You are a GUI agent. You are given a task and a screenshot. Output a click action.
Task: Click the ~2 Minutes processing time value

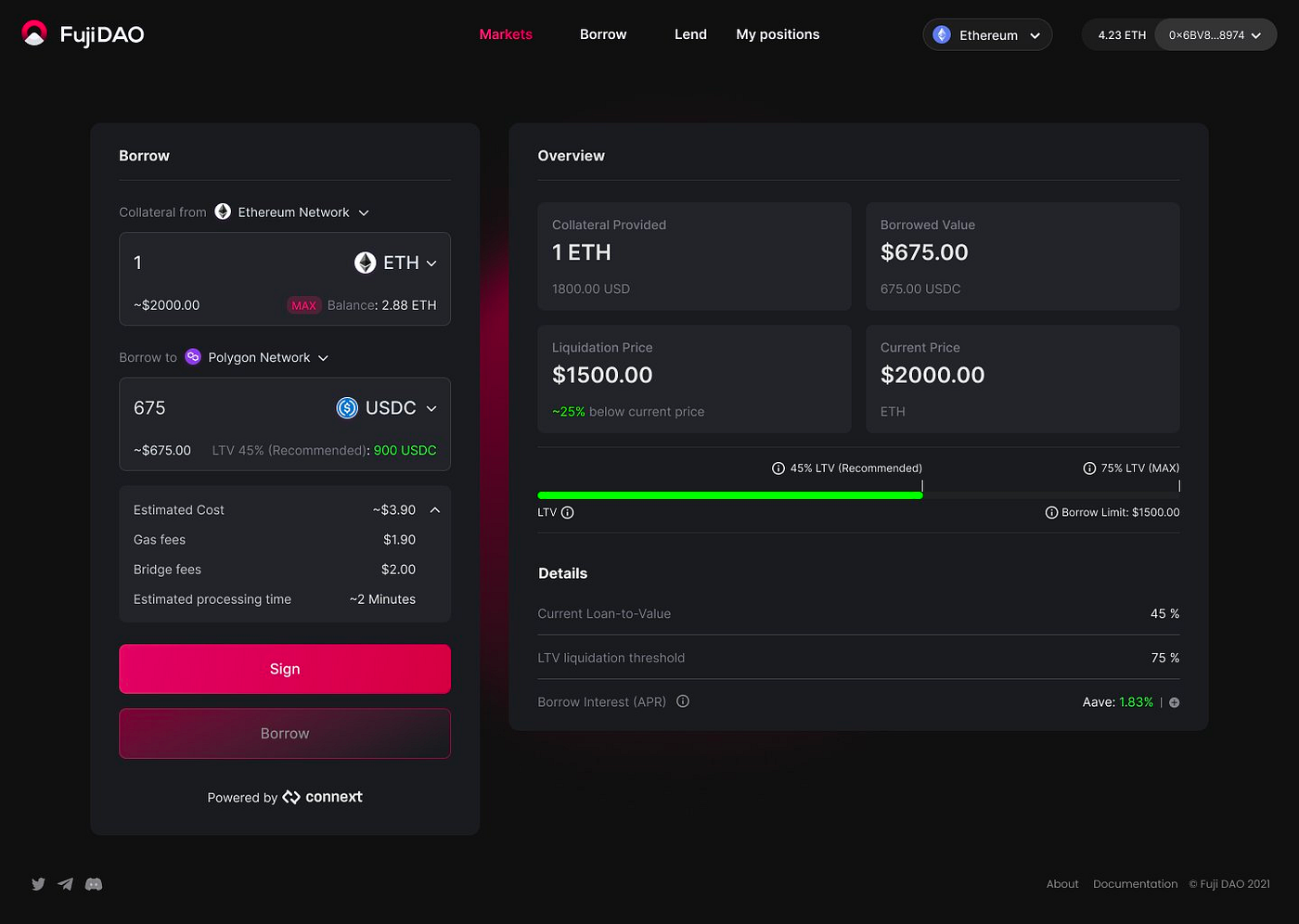click(382, 599)
